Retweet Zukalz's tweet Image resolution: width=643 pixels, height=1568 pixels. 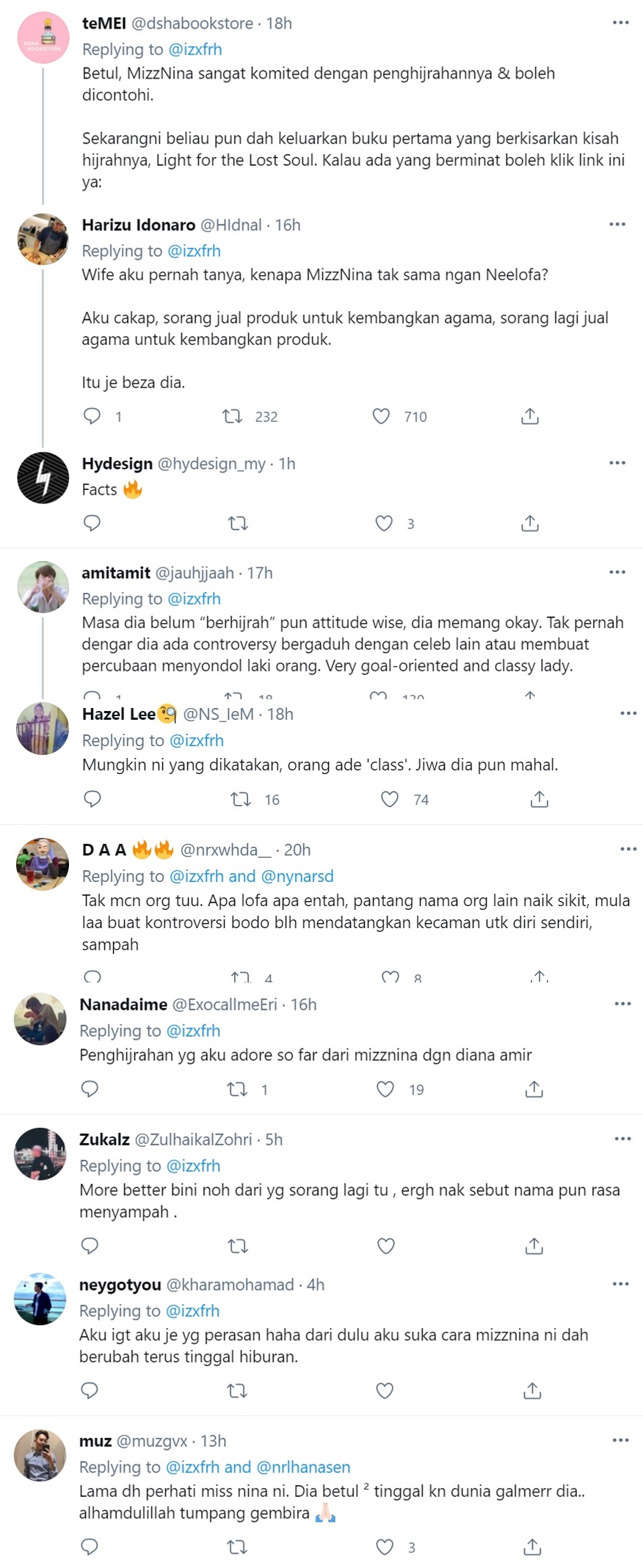click(238, 1245)
